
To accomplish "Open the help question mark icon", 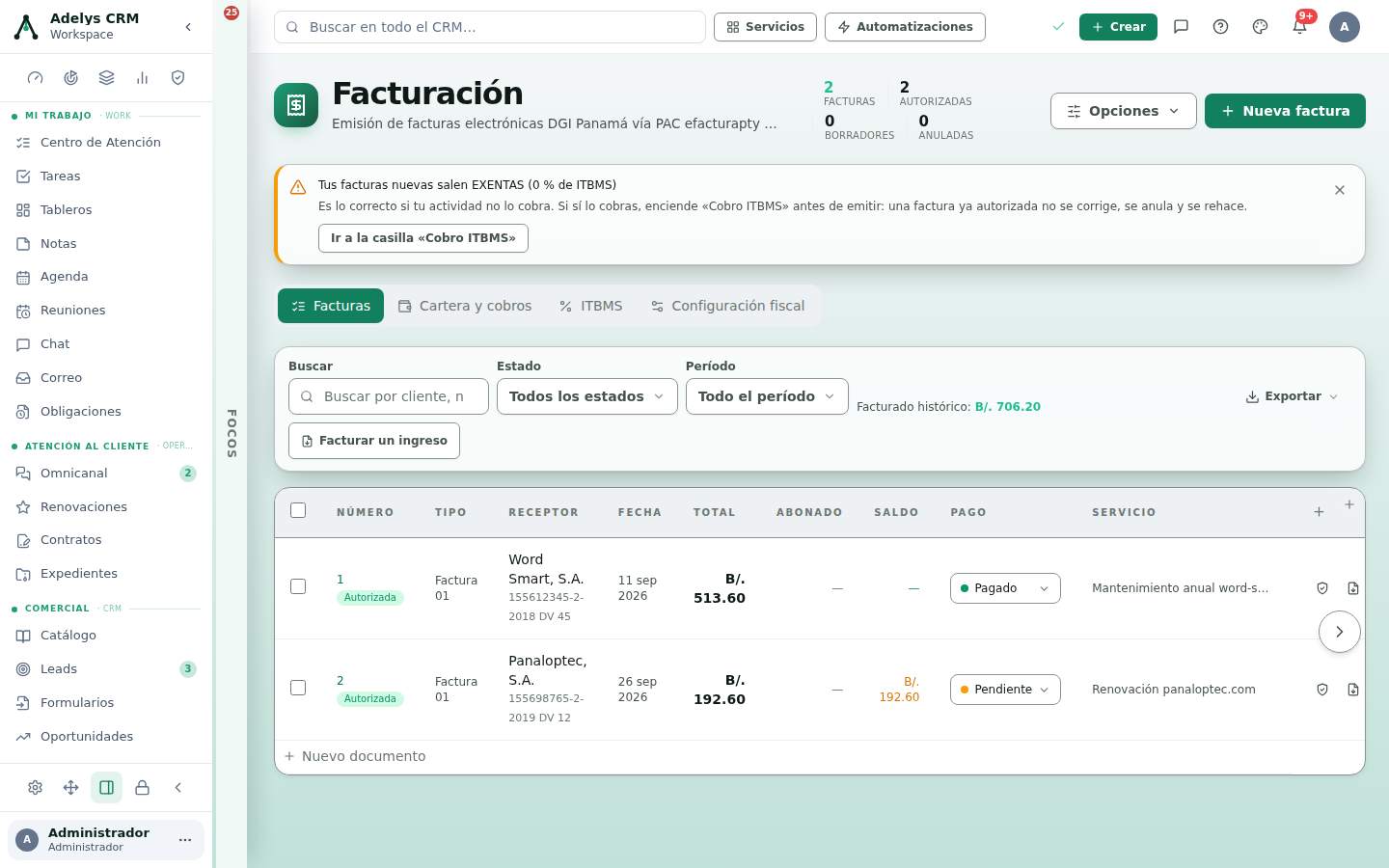I will coord(1220,27).
